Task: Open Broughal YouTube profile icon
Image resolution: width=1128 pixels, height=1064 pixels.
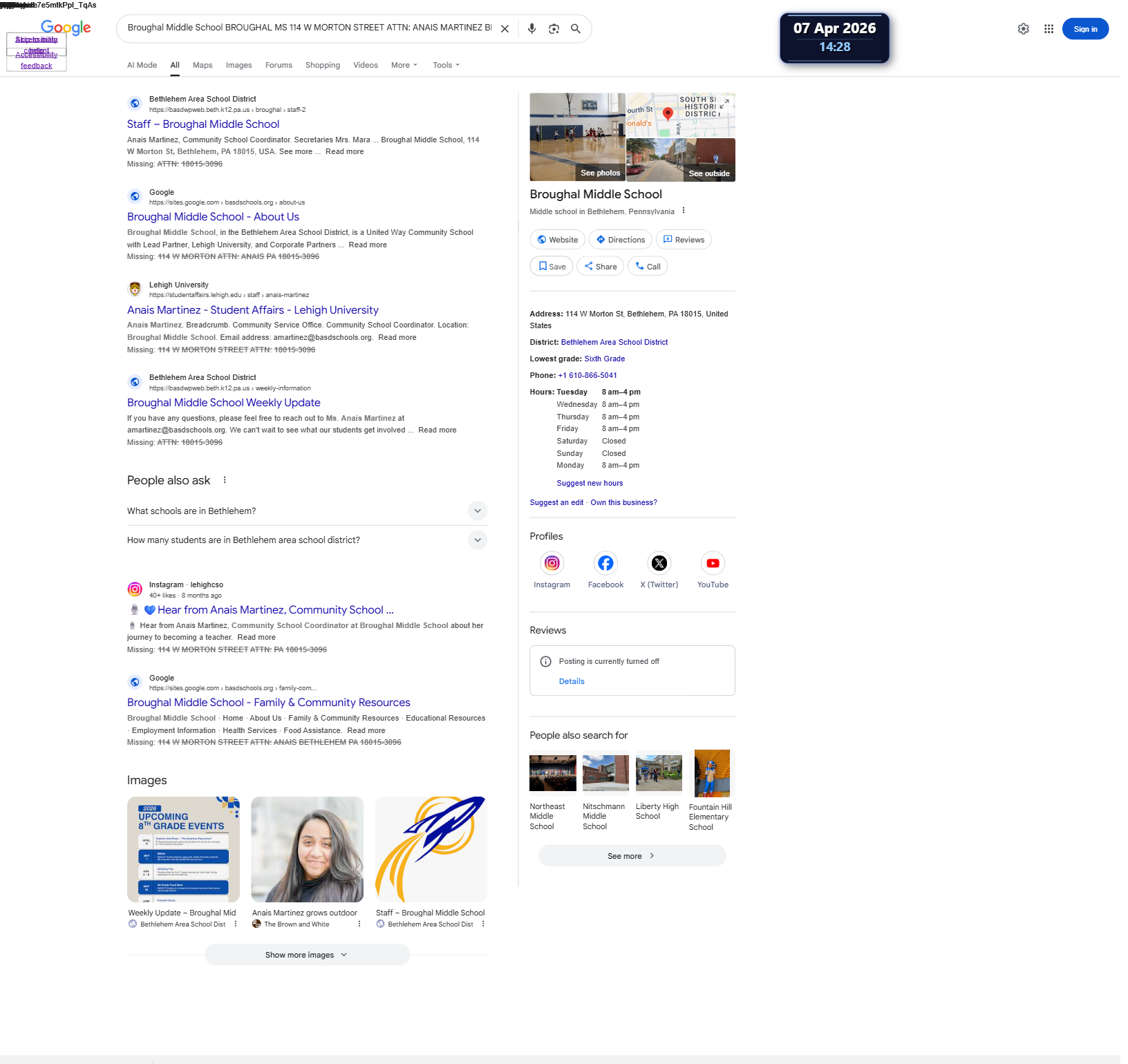Action: pos(713,563)
